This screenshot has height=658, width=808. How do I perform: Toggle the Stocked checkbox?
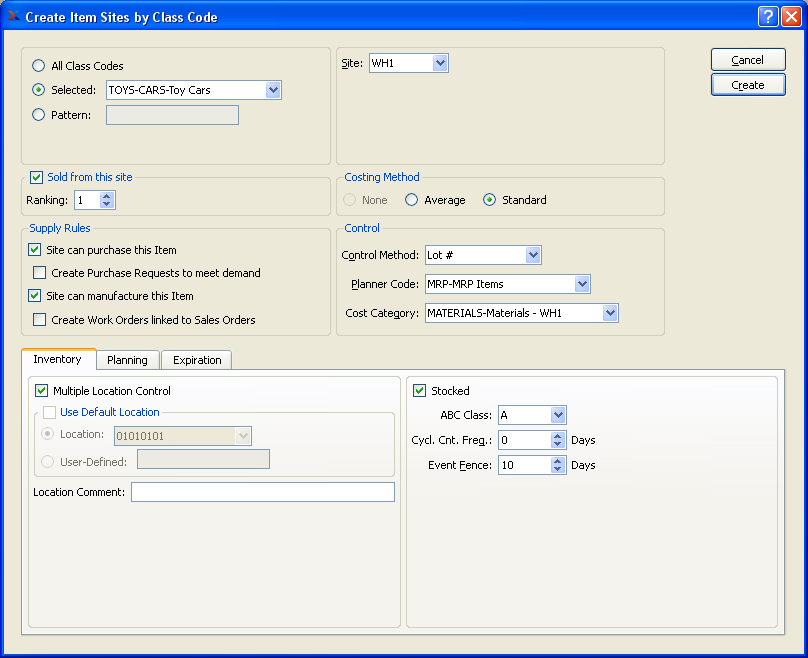tap(420, 391)
